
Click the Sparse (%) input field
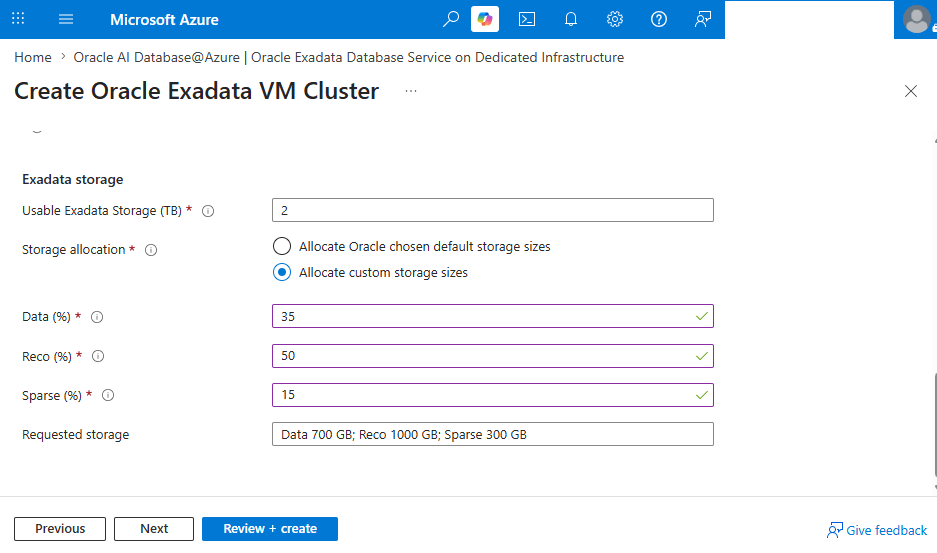coord(492,395)
